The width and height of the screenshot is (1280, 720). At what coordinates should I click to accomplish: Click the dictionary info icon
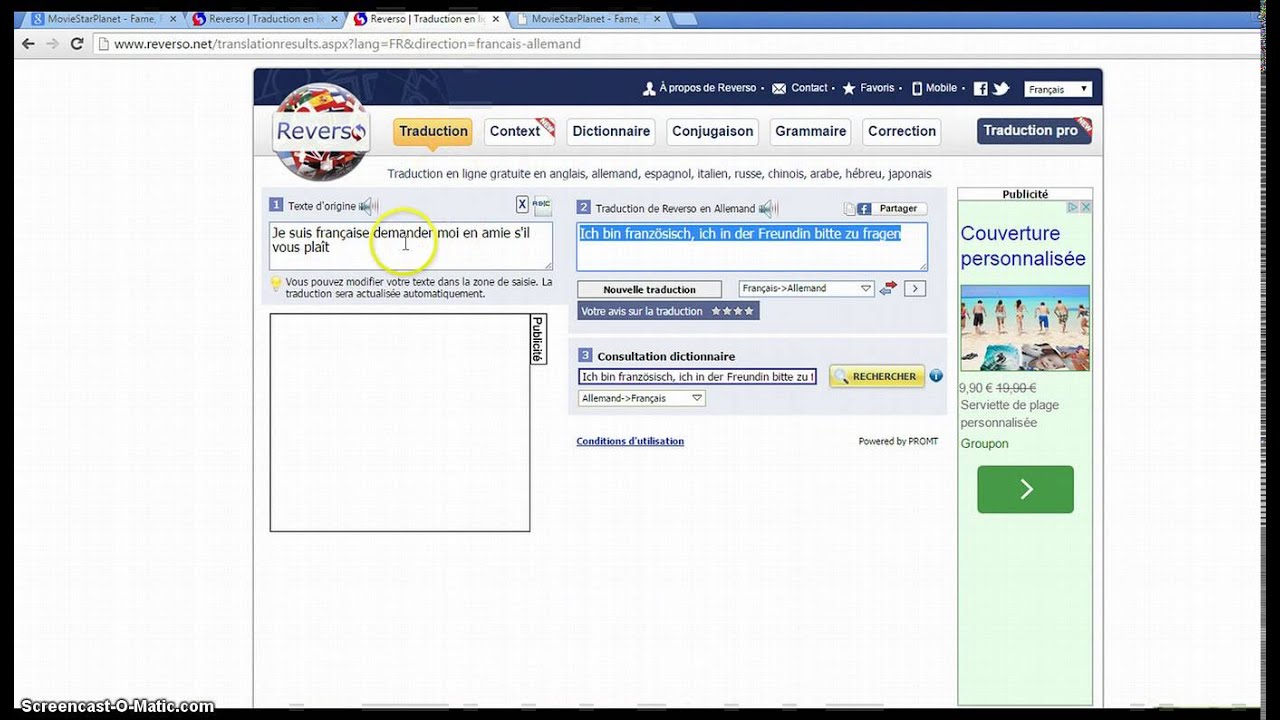(936, 376)
